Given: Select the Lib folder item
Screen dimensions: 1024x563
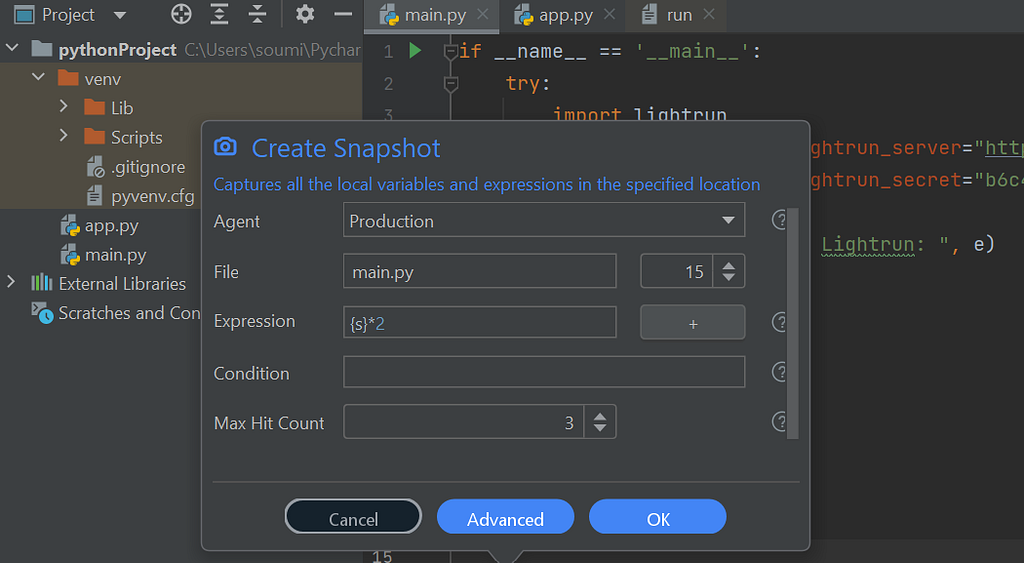Looking at the screenshot, I should [x=122, y=108].
